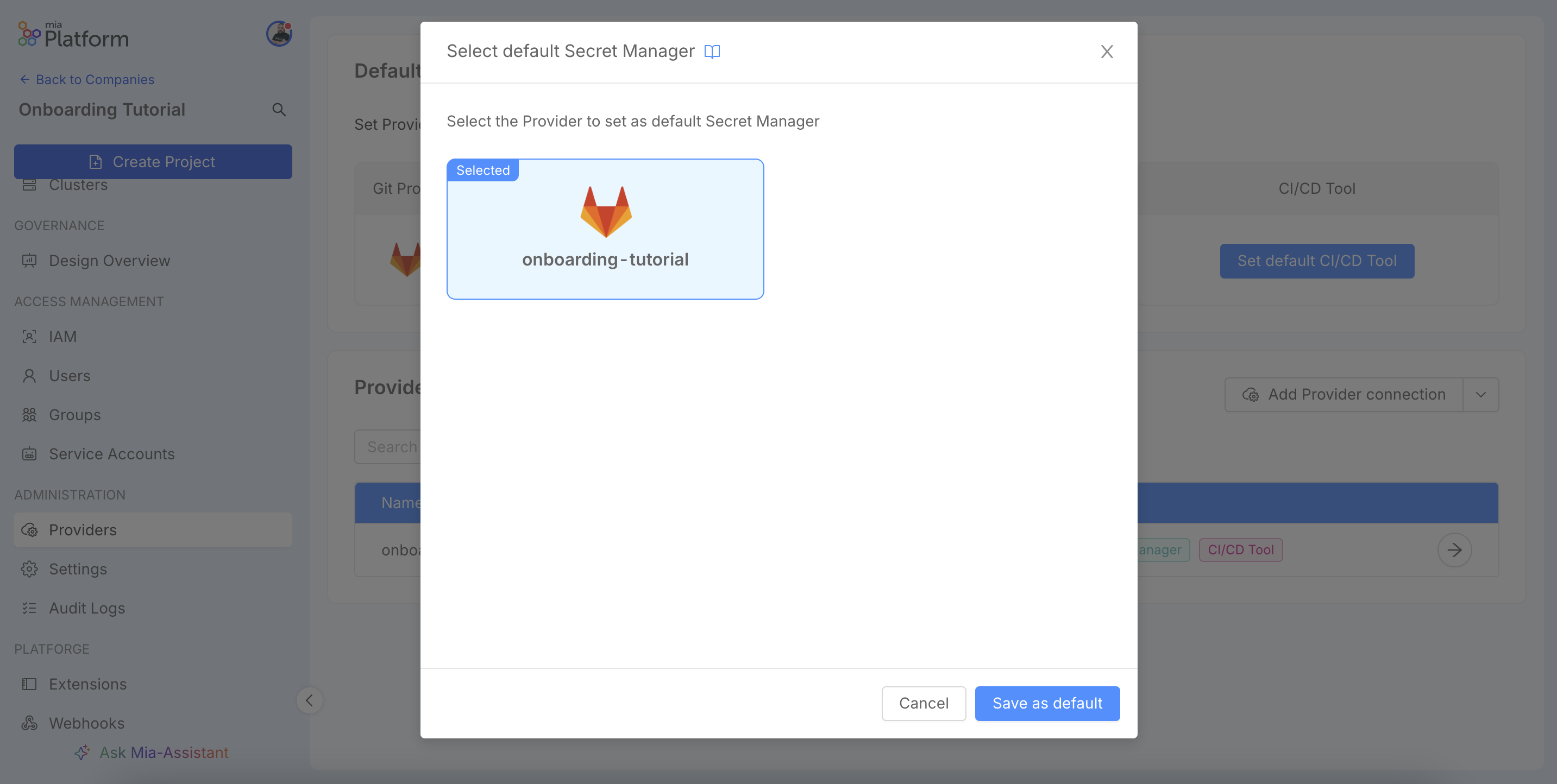Open the user avatar menu

(x=279, y=34)
